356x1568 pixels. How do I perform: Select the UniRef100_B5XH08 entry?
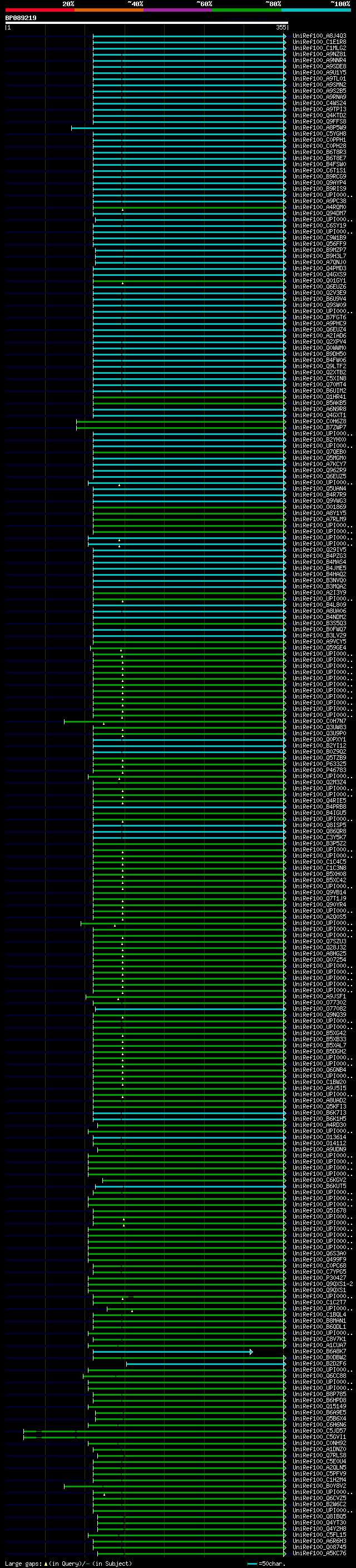tap(319, 874)
